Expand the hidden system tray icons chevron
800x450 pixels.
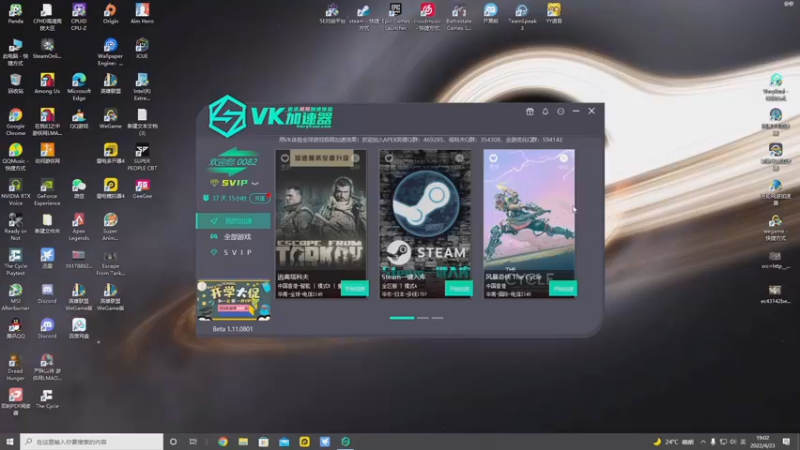703,442
